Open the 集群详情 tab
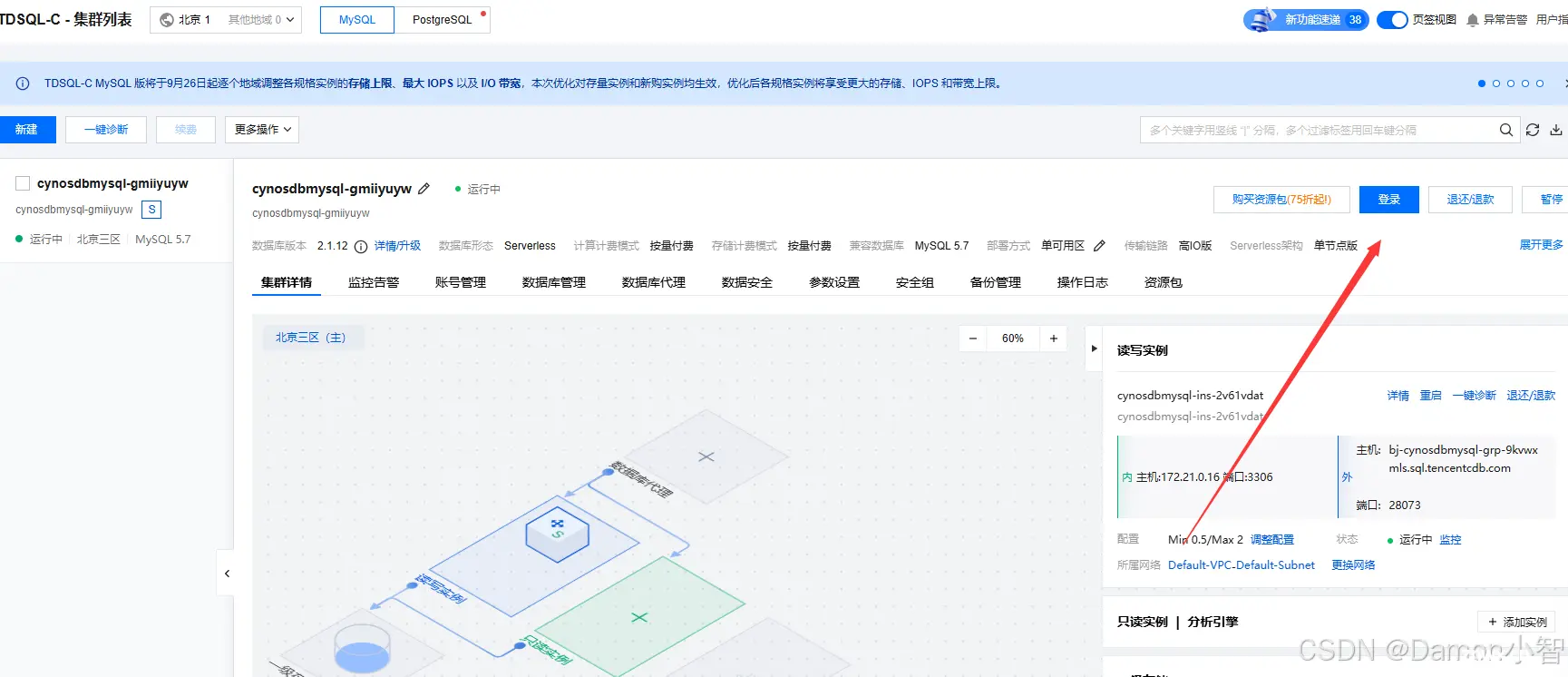Image resolution: width=1568 pixels, height=677 pixels. [x=287, y=282]
